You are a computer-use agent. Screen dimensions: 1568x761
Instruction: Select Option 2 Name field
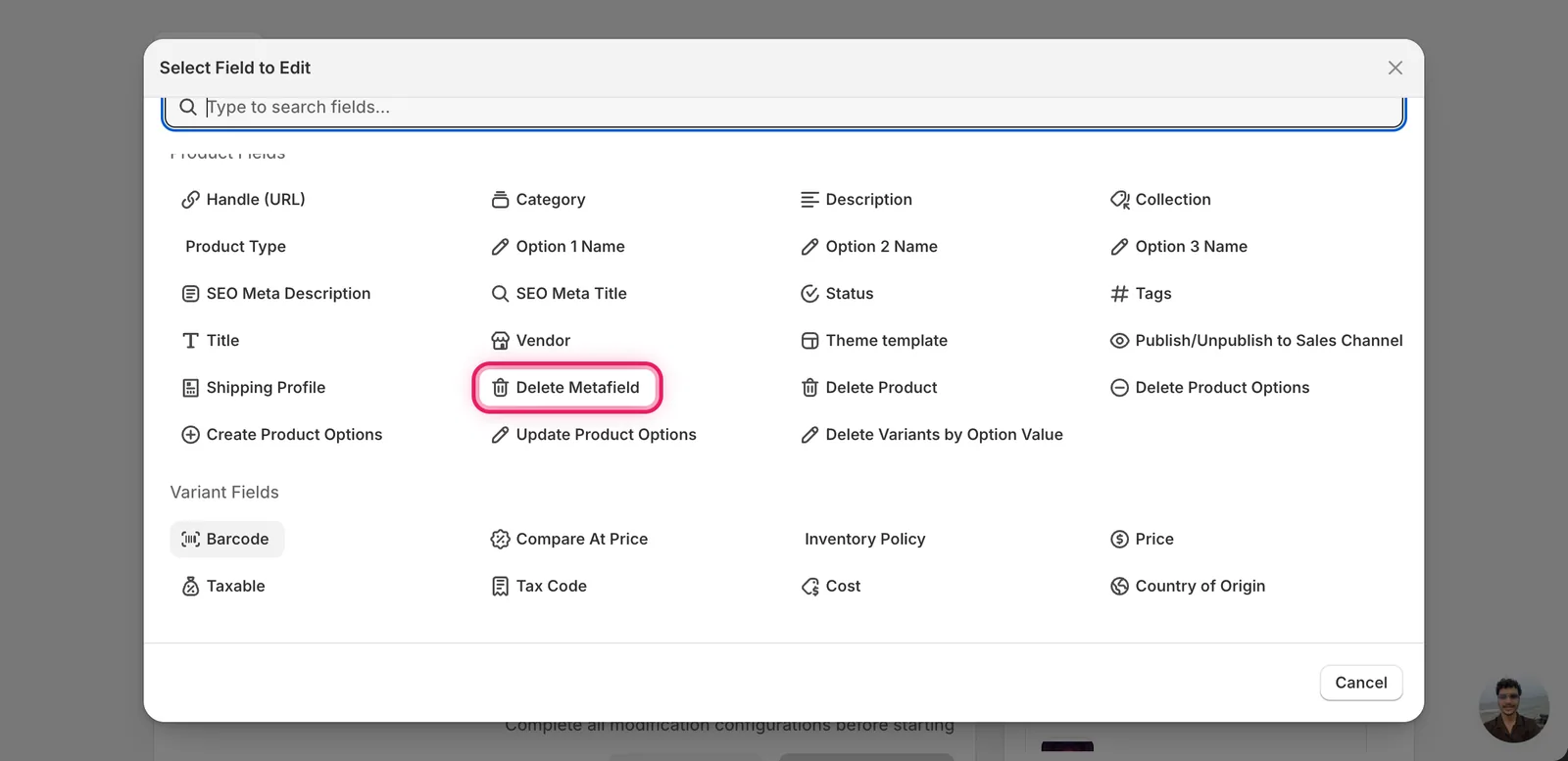869,247
